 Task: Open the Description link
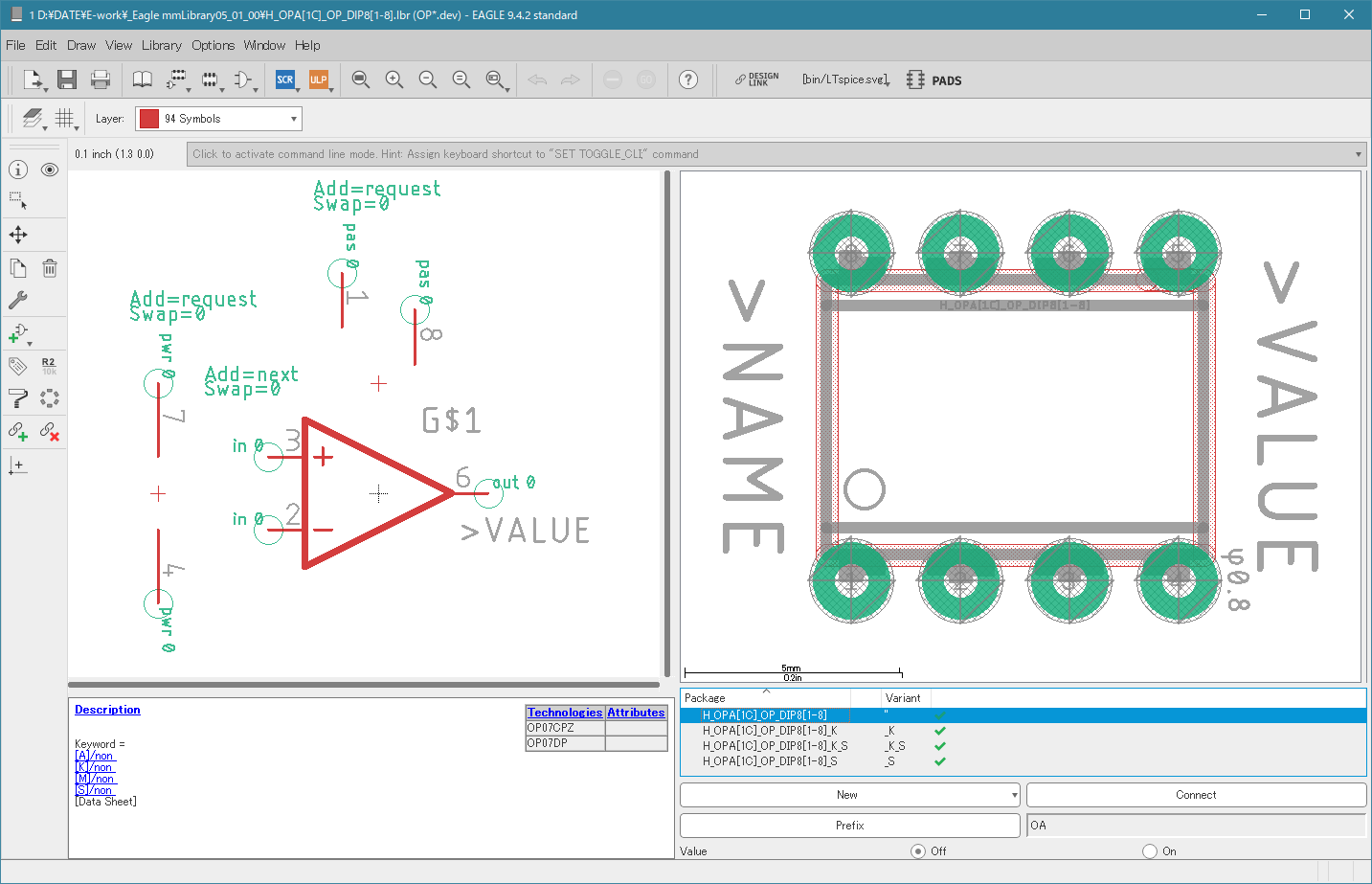click(107, 710)
